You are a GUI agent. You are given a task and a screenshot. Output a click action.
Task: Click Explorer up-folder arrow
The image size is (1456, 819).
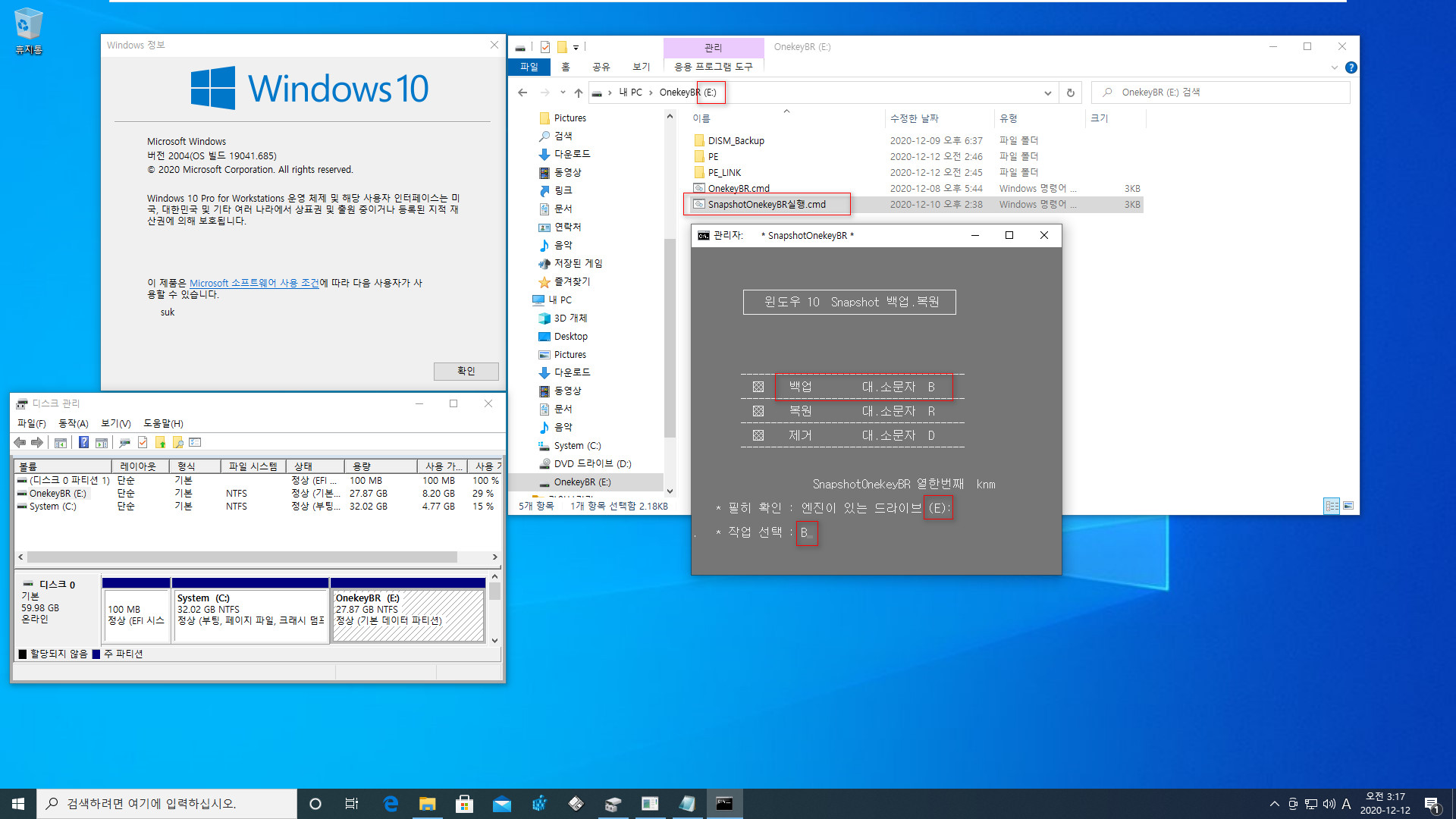tap(579, 93)
